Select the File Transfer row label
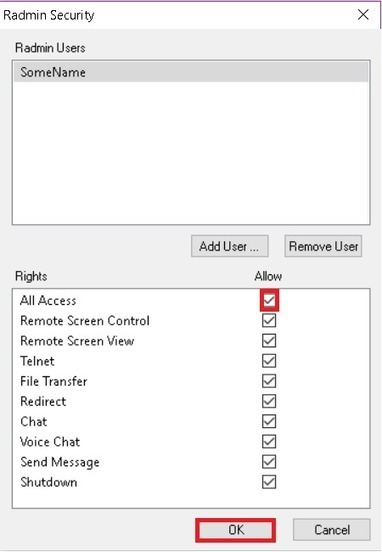 54,381
